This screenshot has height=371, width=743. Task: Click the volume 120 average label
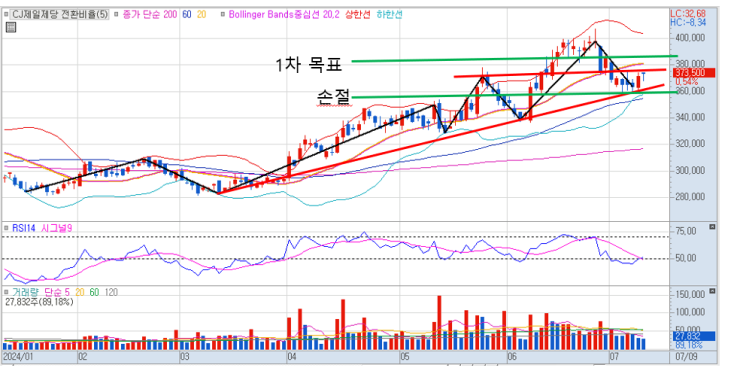pyautogui.click(x=111, y=293)
